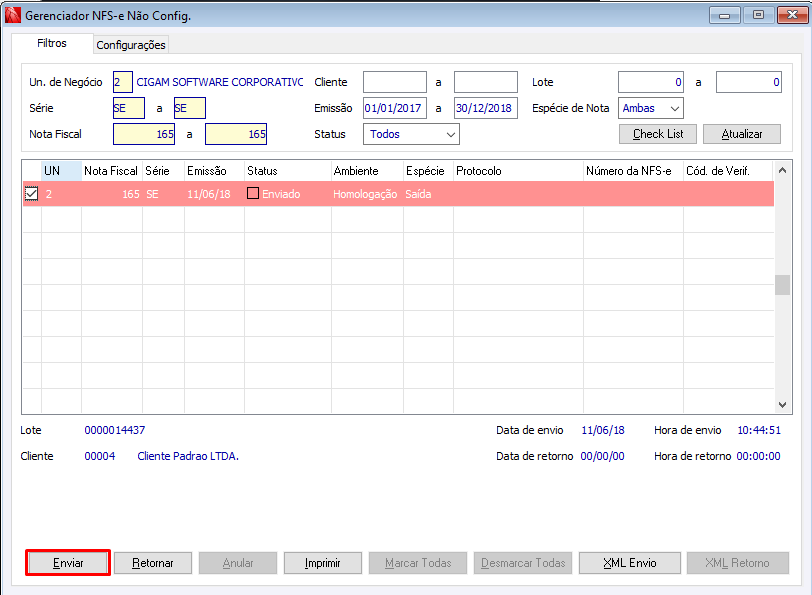Toggle the Enviado status checkbox
Viewport: 812px width, 595px height.
tap(253, 193)
